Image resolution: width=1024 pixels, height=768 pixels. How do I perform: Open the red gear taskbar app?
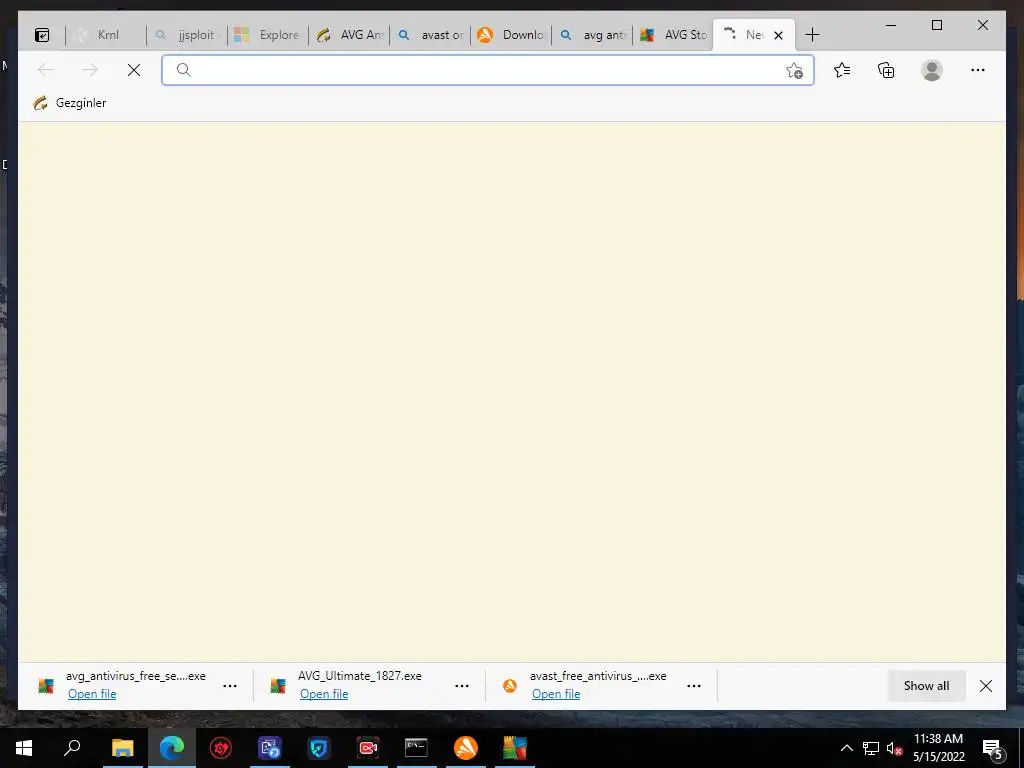[x=221, y=748]
